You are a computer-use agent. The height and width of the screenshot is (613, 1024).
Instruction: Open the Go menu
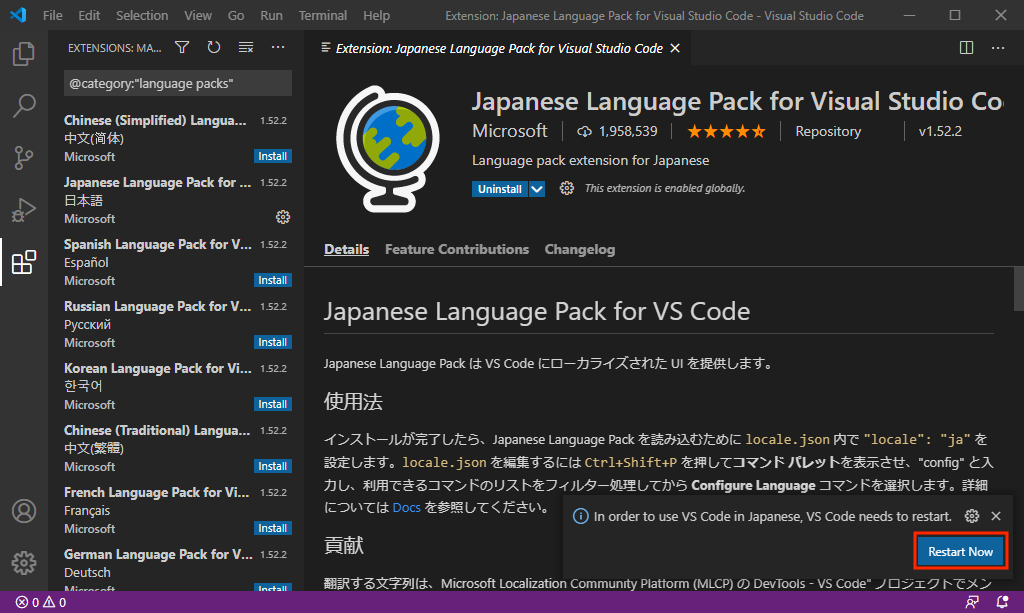[x=236, y=16]
